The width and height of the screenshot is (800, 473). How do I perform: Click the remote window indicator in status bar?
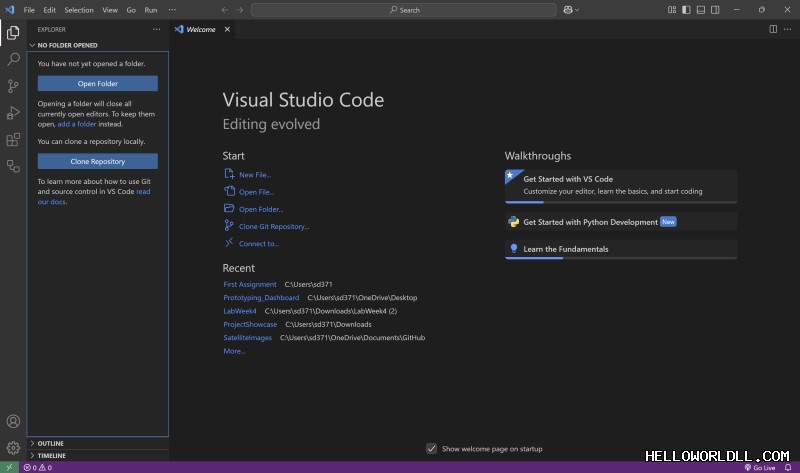pyautogui.click(x=9, y=467)
